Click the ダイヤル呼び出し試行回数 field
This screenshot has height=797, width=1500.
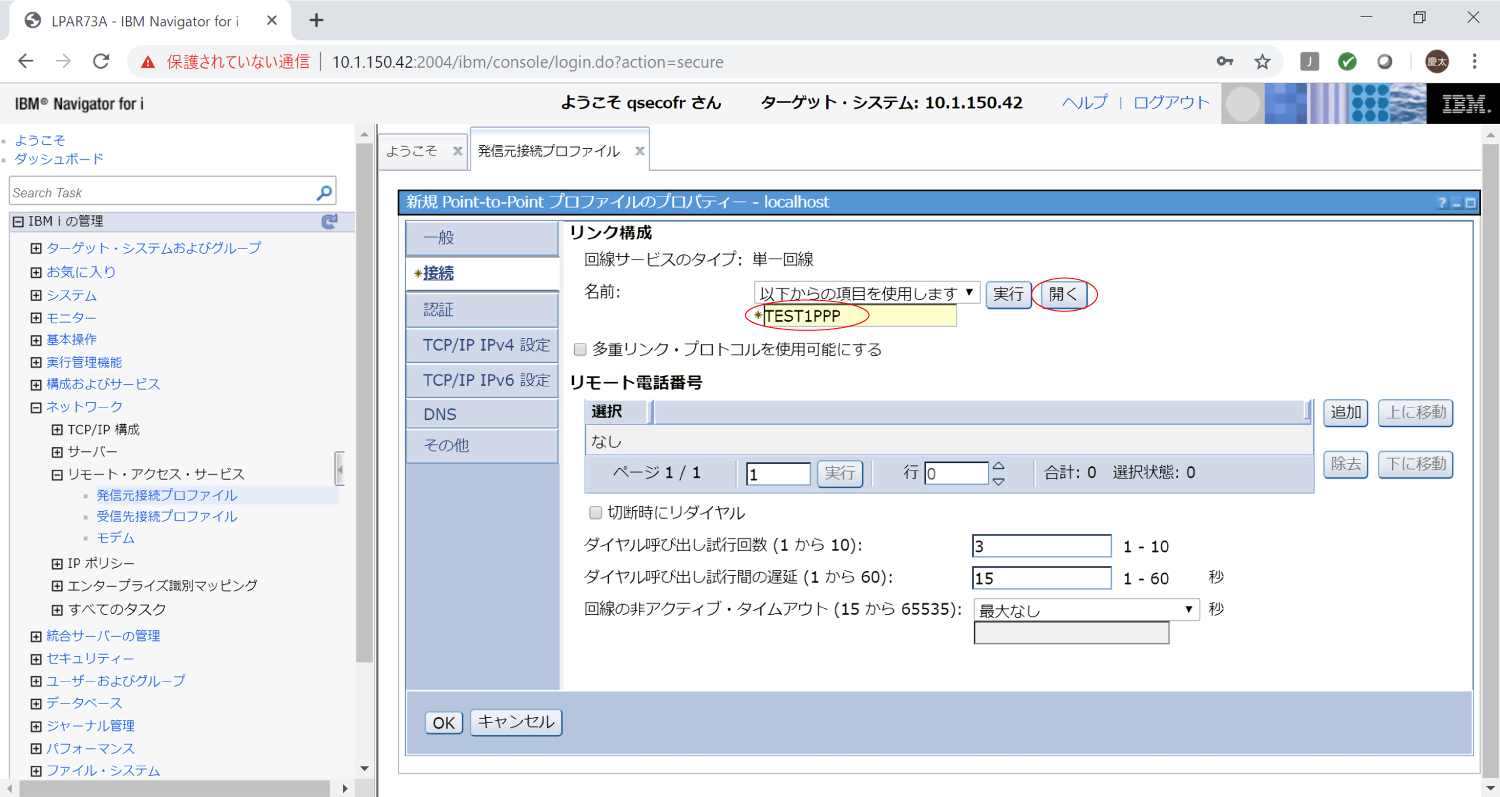coord(1042,546)
